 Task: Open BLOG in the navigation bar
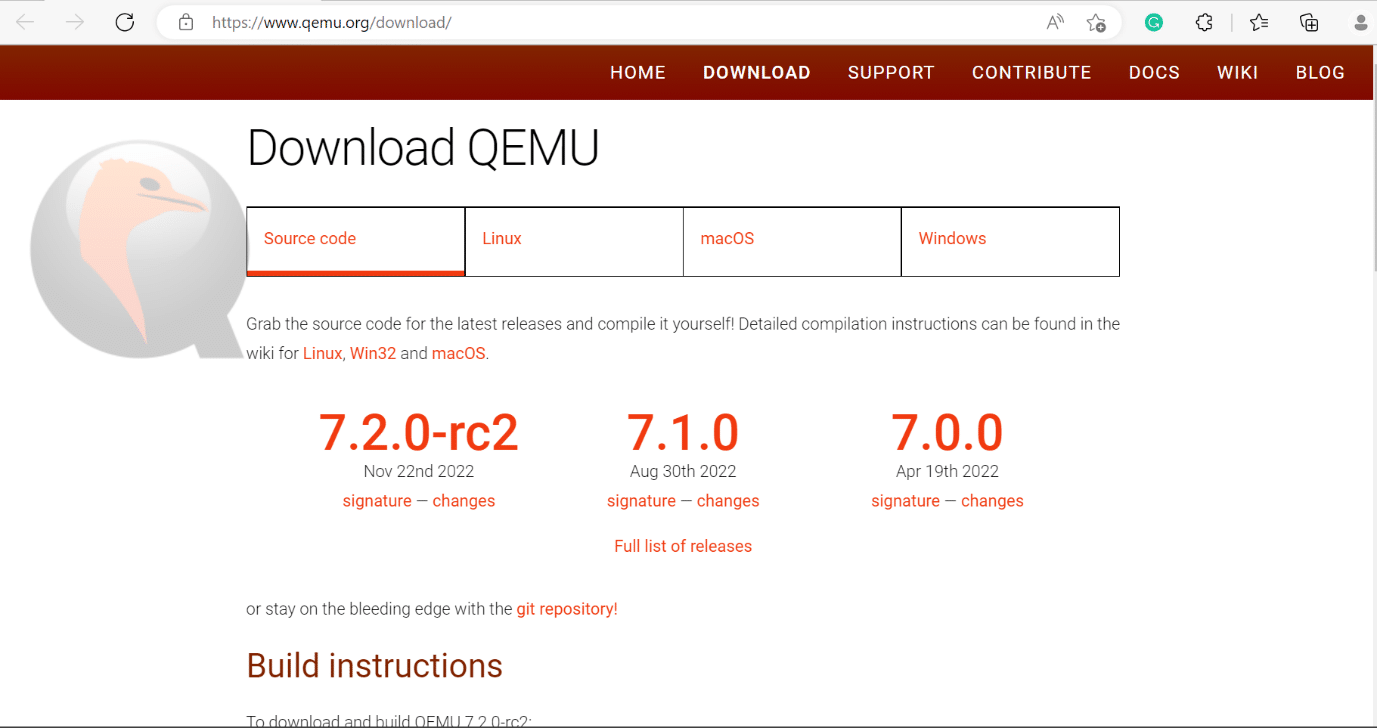pyautogui.click(x=1320, y=73)
